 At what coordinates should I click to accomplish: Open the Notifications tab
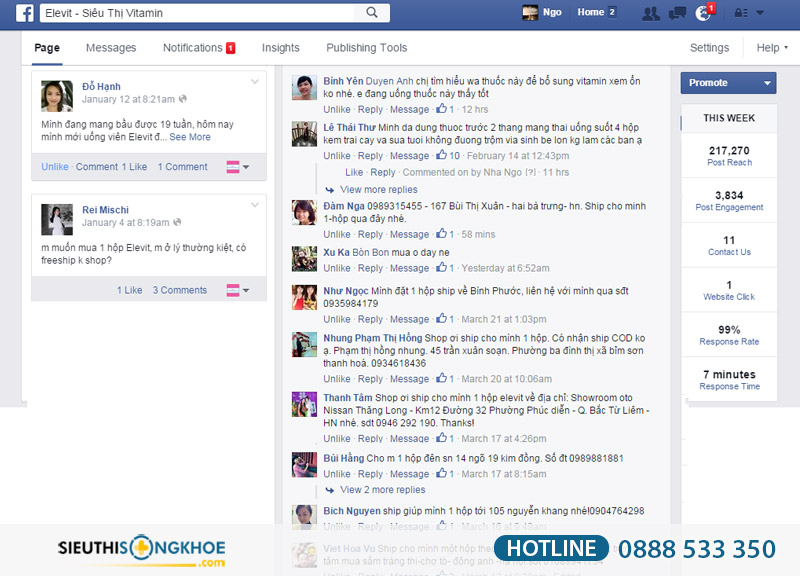click(198, 48)
